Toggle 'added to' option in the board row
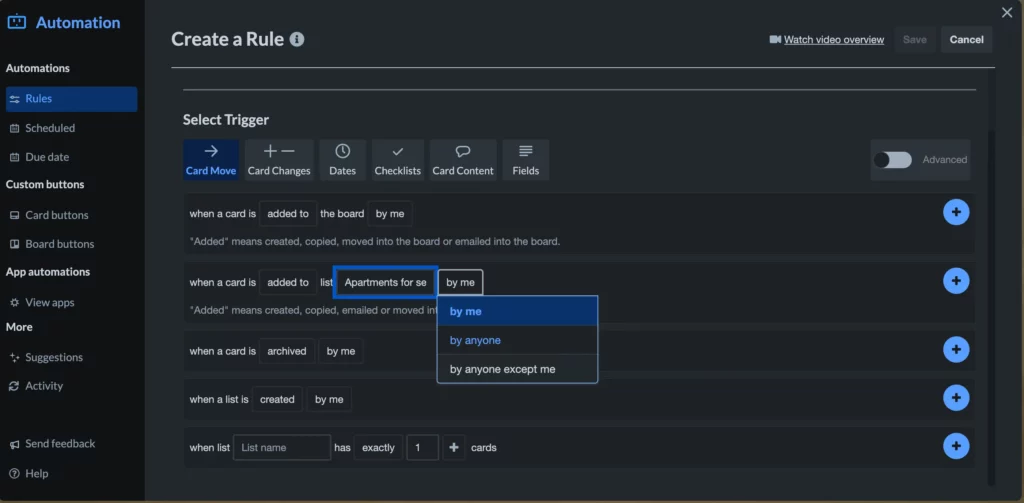Viewport: 1024px width, 503px height. coord(288,214)
